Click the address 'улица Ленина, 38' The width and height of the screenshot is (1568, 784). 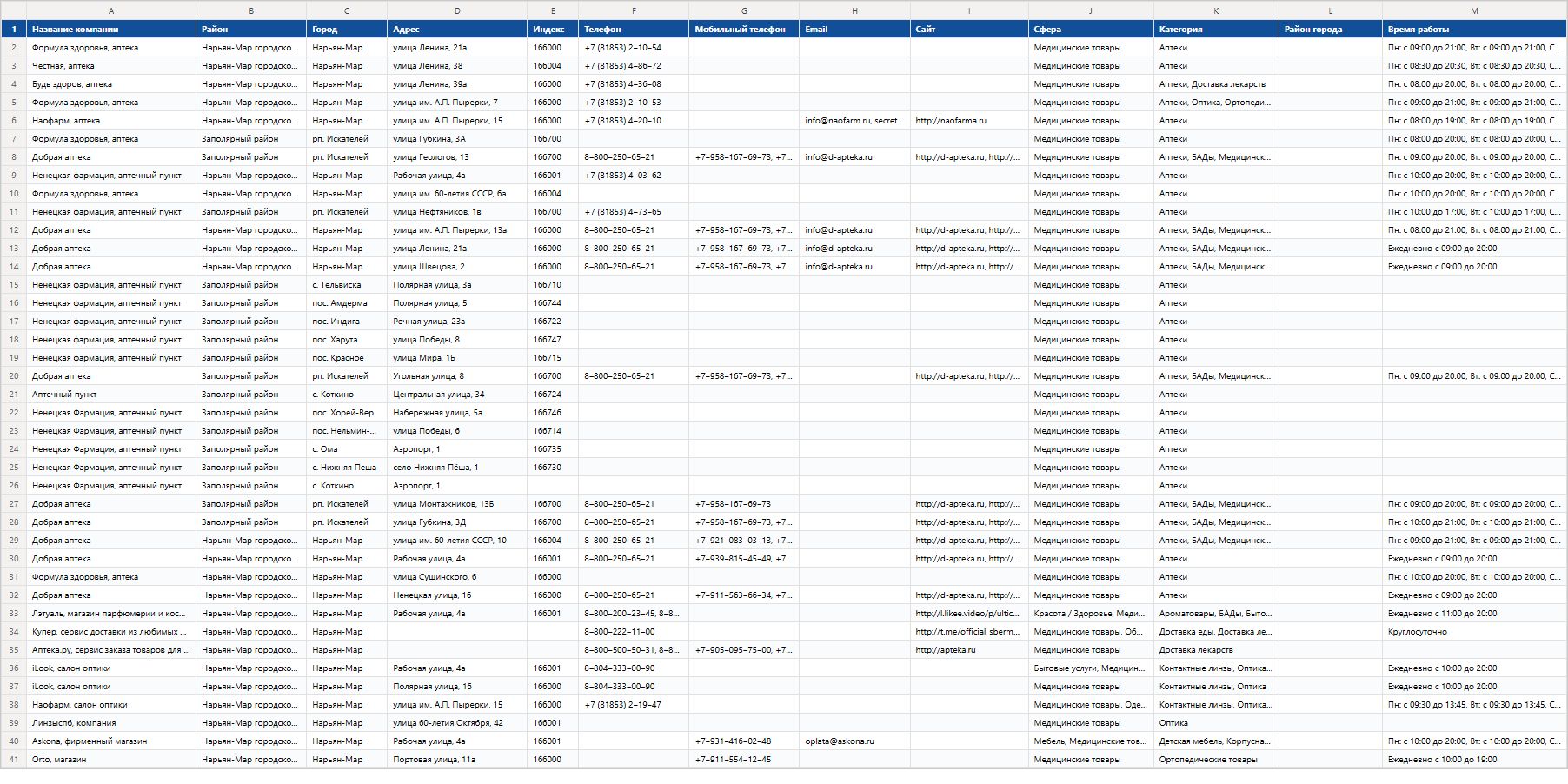(x=457, y=66)
